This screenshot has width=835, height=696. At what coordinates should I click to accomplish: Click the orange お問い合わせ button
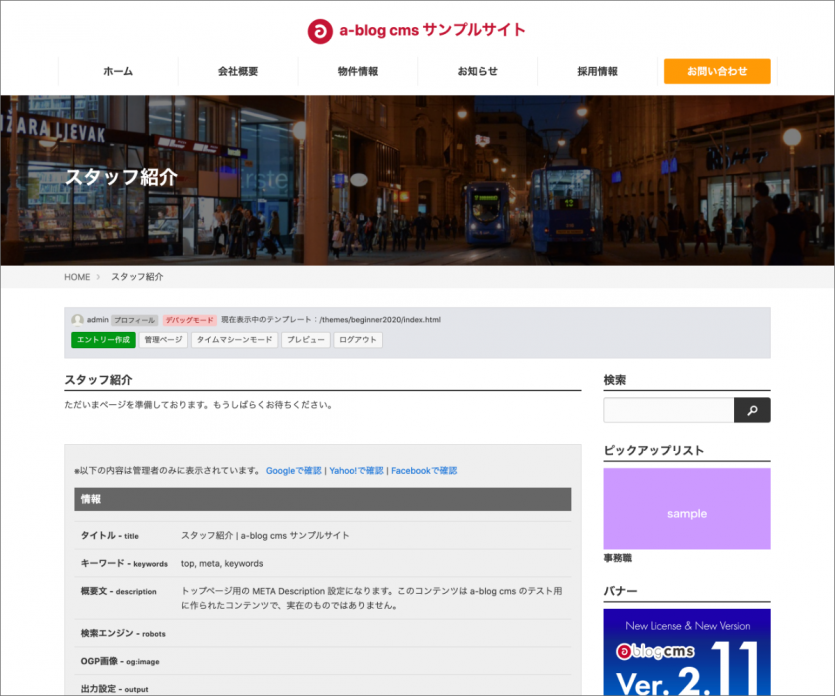tap(717, 71)
